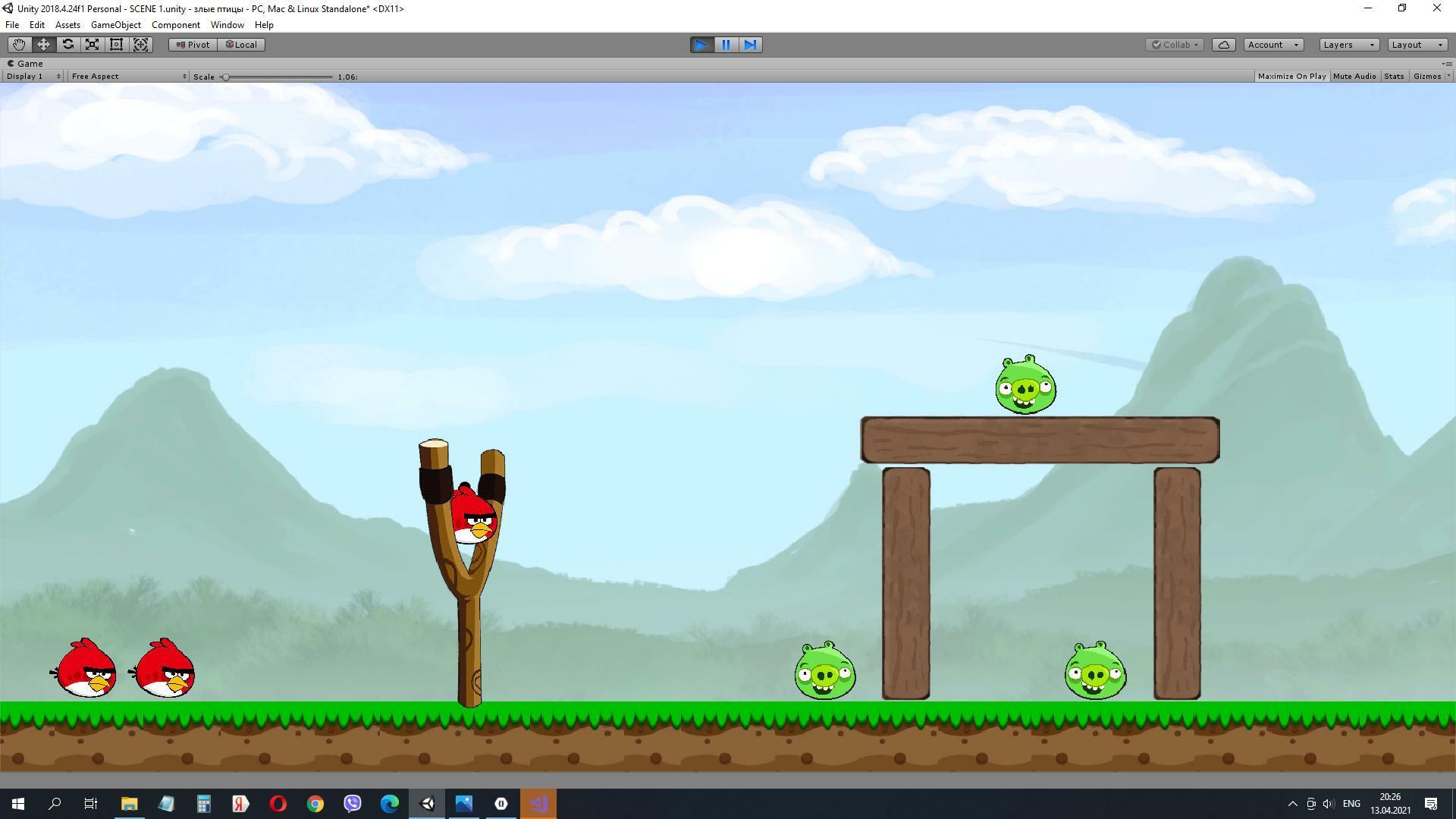This screenshot has width=1456, height=819.
Task: Open Viber from taskbar
Action: pos(353,804)
